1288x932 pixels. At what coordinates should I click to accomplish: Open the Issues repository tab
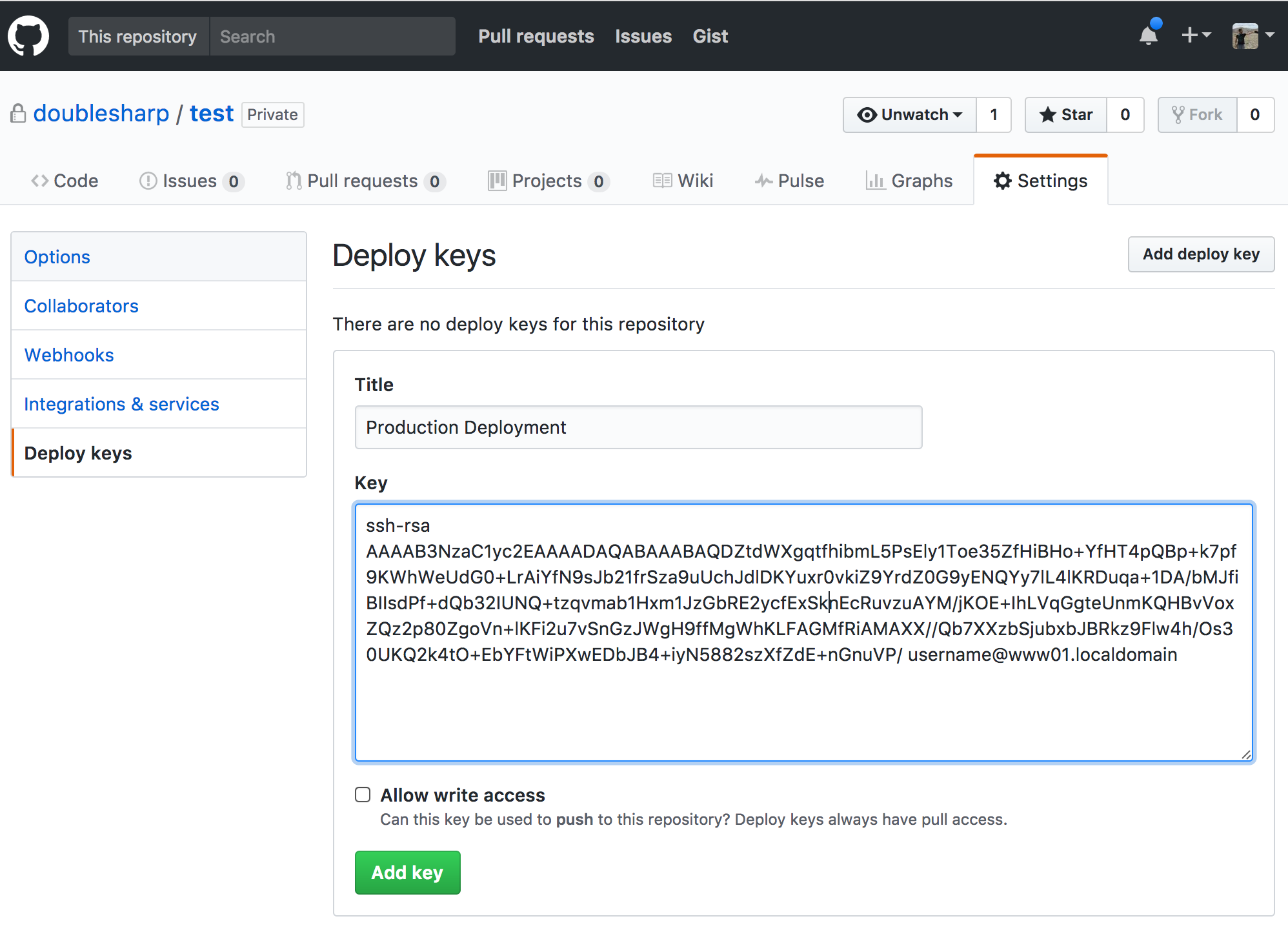tap(192, 181)
